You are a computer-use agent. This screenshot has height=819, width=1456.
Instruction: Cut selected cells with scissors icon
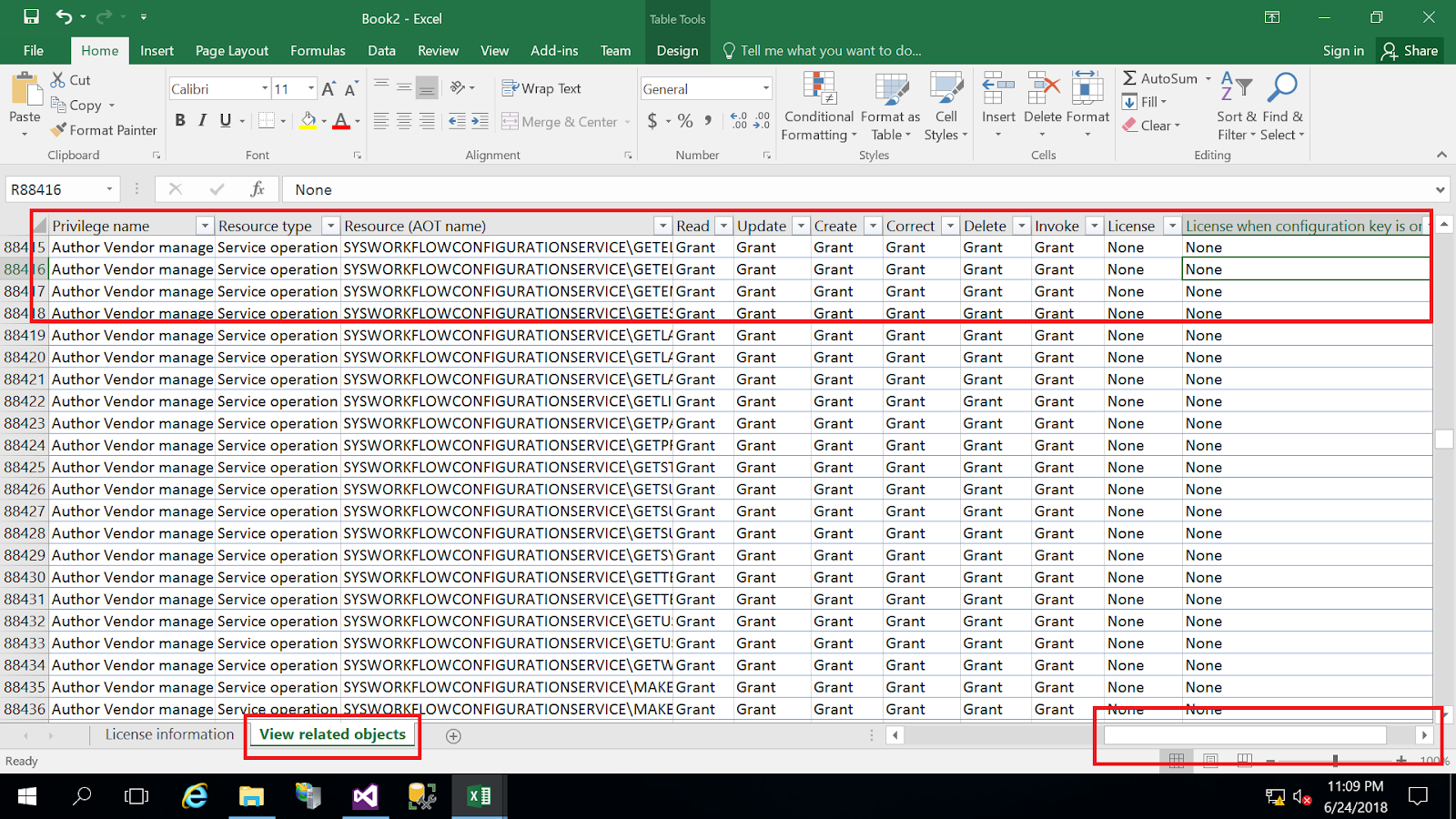[x=71, y=80]
